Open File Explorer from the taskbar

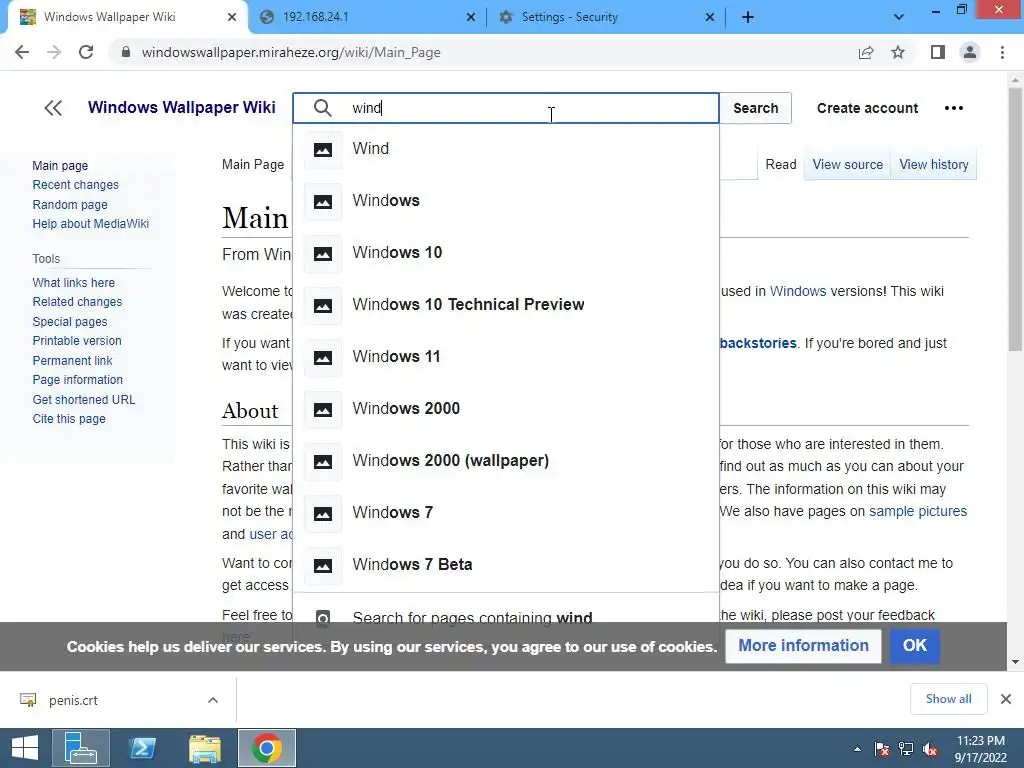tap(204, 748)
